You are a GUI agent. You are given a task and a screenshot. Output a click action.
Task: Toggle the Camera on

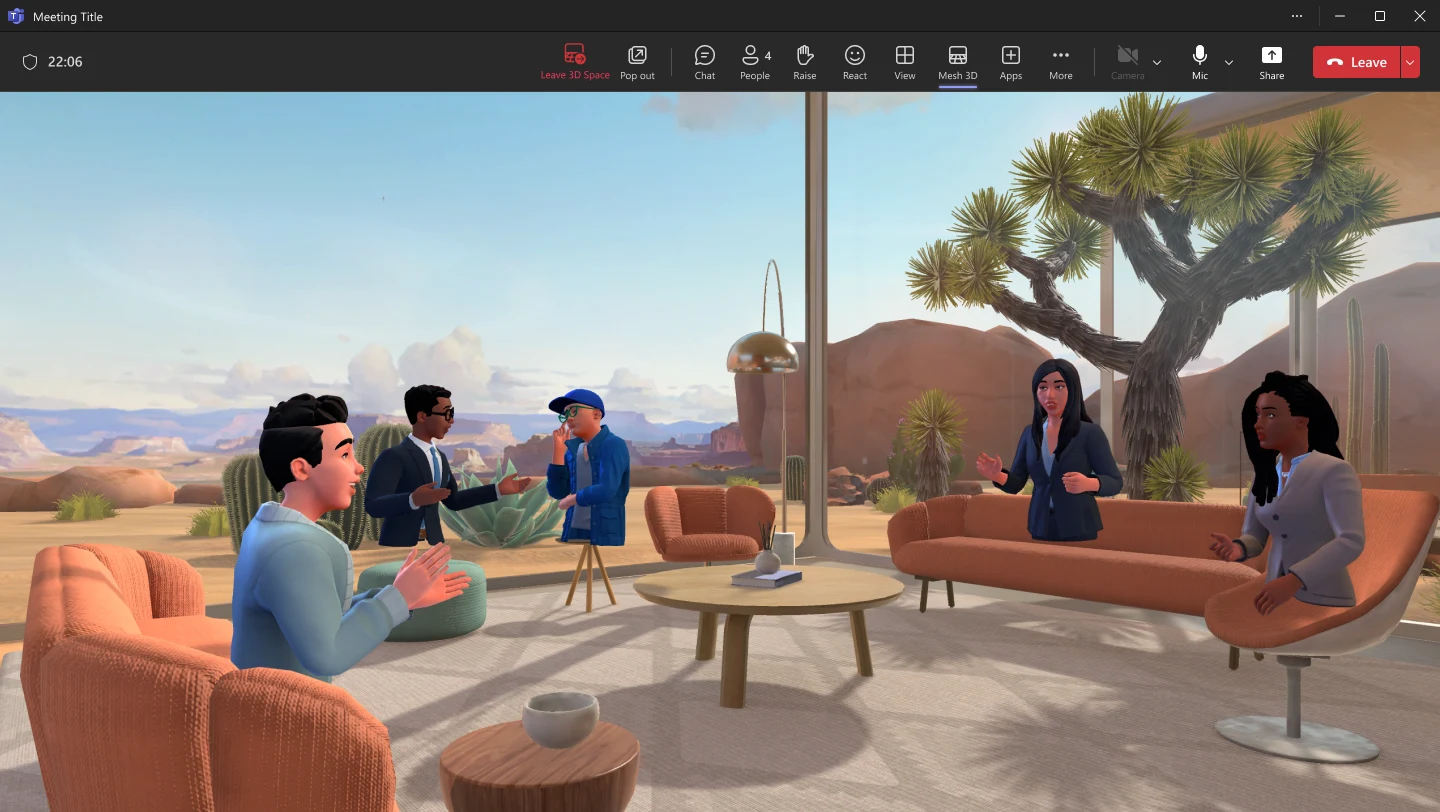click(x=1128, y=62)
